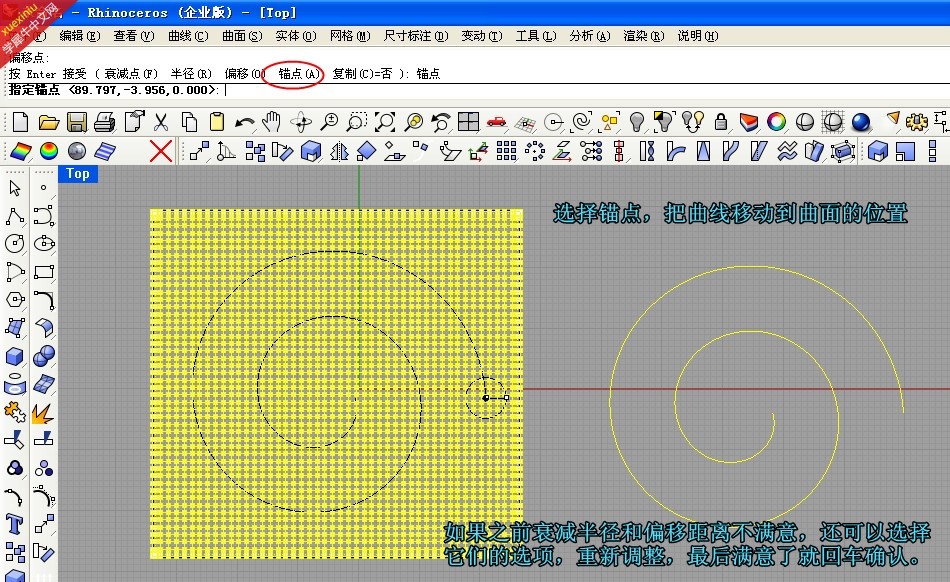Select the circle tool in left sidebar
The height and width of the screenshot is (582, 950).
coord(15,243)
